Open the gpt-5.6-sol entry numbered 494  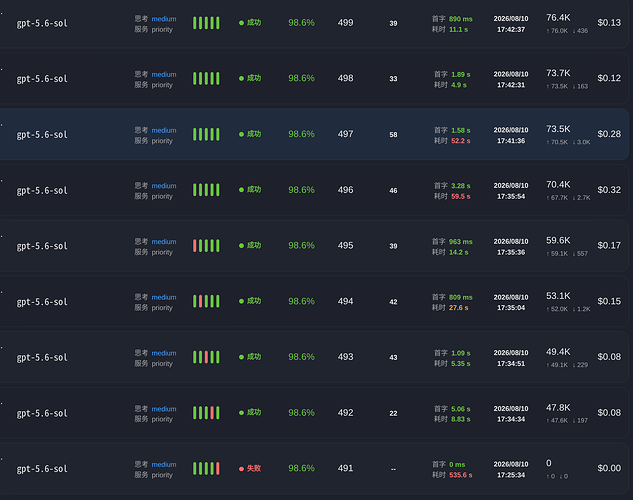(42, 302)
